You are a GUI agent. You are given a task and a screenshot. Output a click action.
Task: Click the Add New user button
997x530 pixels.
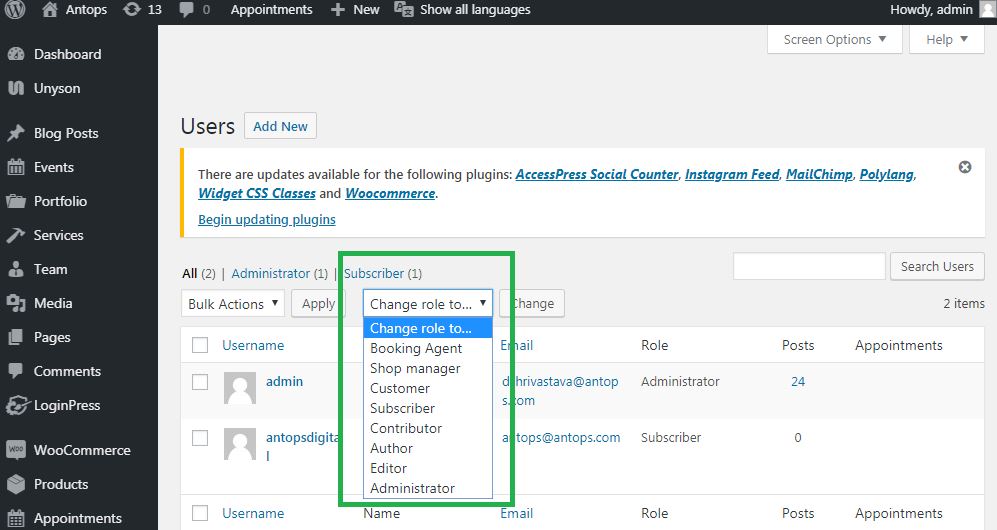click(280, 126)
